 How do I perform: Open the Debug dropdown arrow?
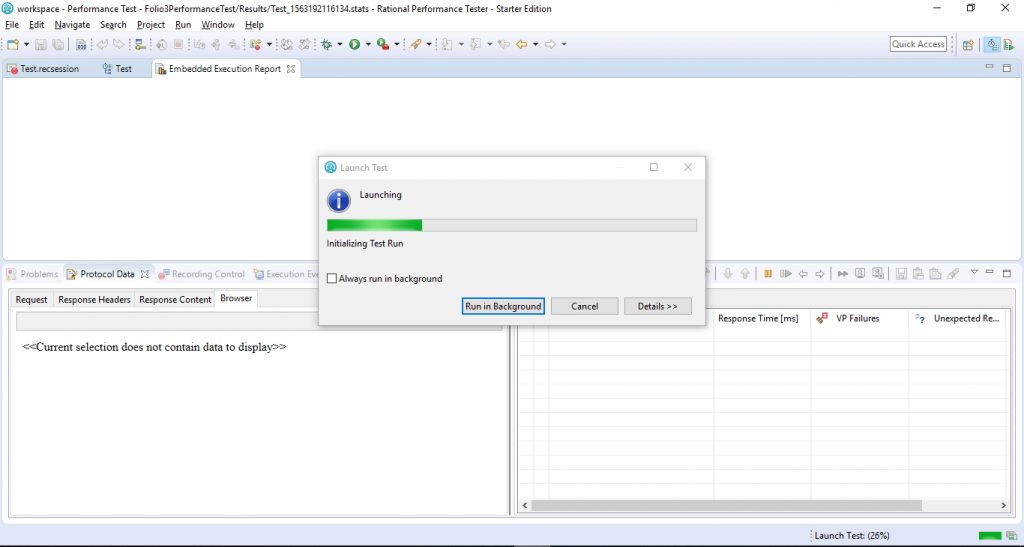[340, 44]
